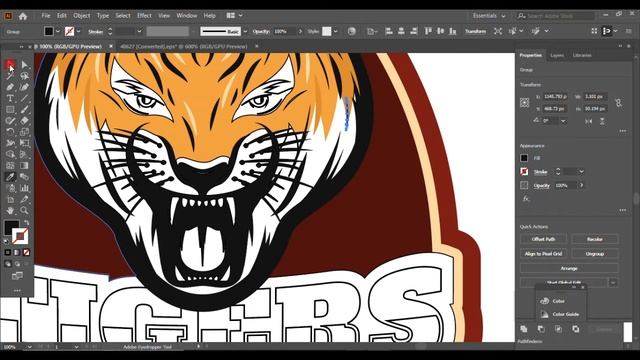
Task: Click the Arrange button
Action: [569, 268]
